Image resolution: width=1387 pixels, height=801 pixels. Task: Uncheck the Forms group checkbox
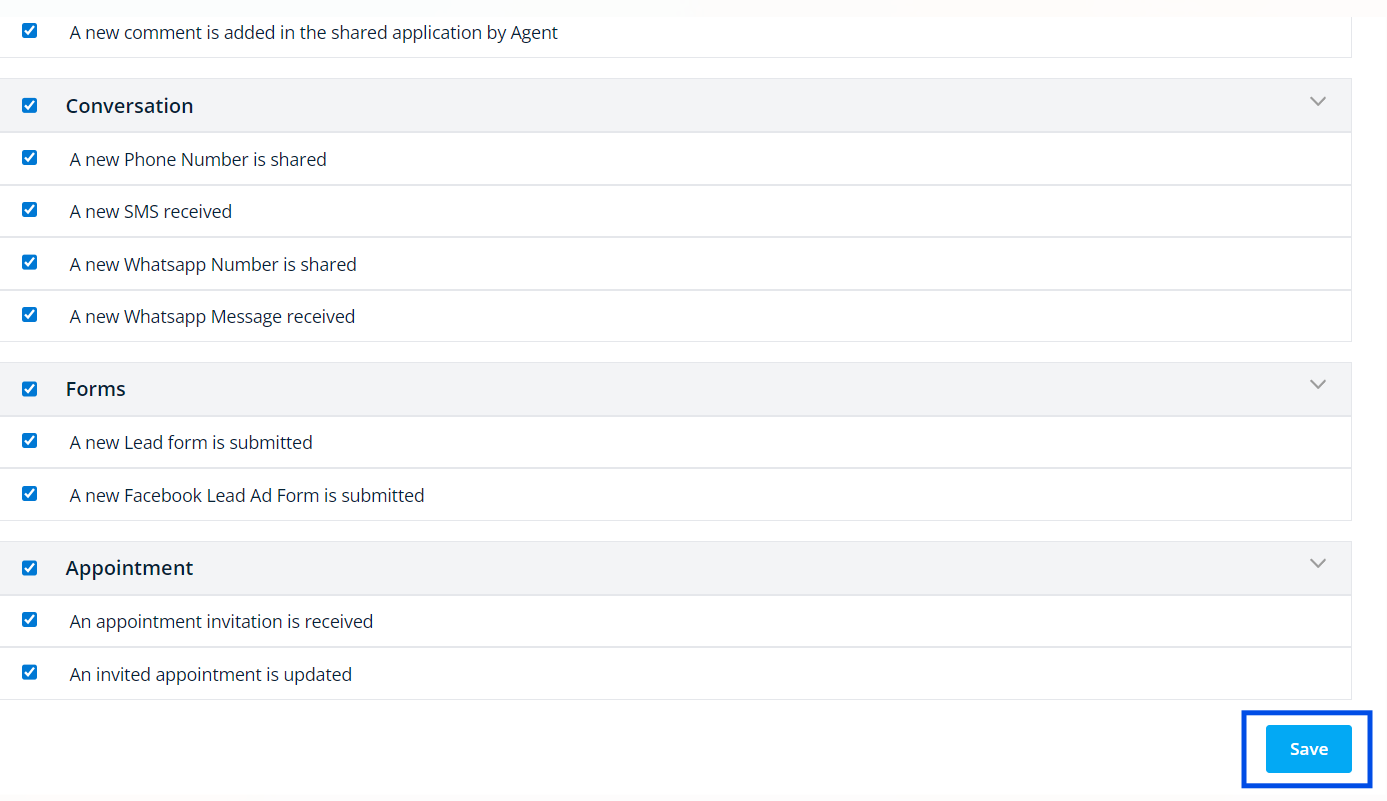point(29,388)
